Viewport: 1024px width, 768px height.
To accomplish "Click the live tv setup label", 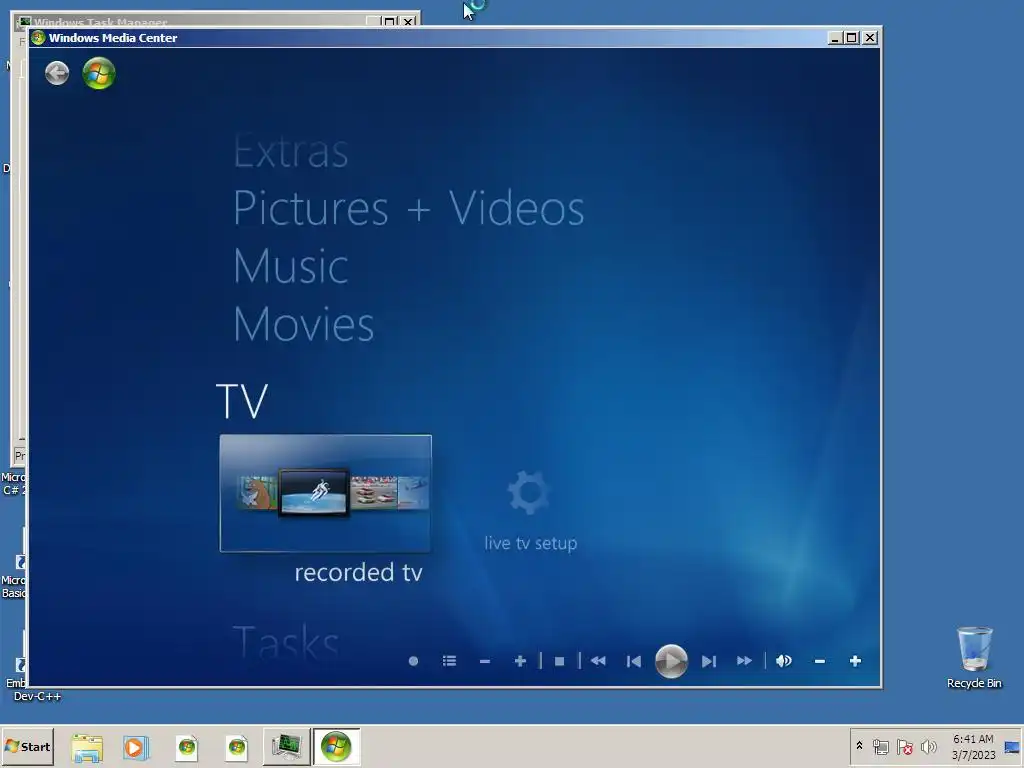I will click(530, 543).
